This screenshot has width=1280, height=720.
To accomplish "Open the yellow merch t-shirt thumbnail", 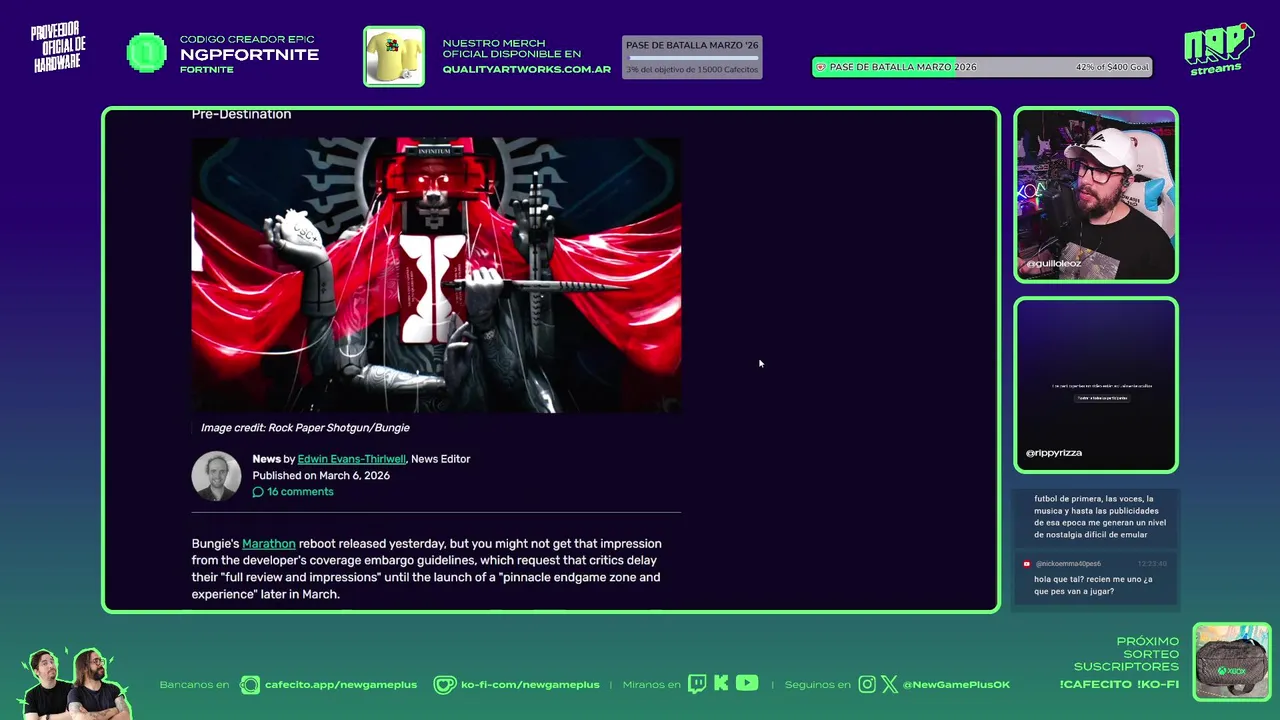I will 394,56.
